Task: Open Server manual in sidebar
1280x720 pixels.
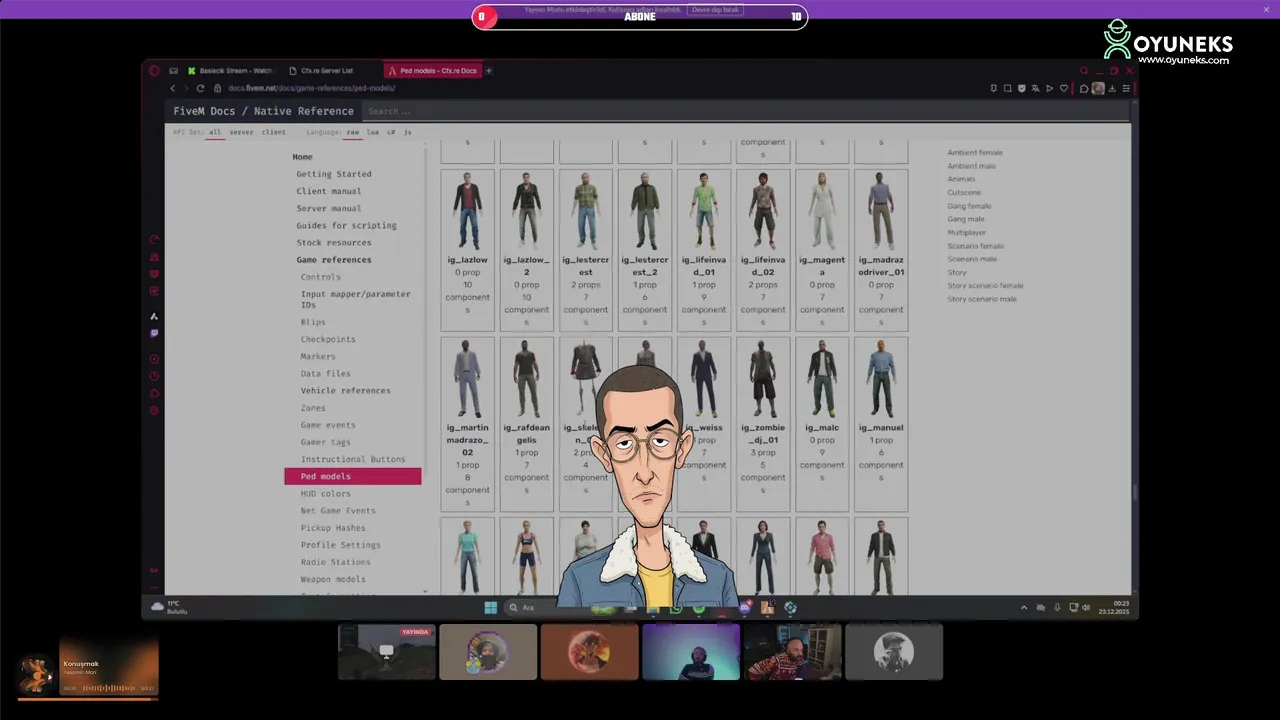Action: point(329,208)
